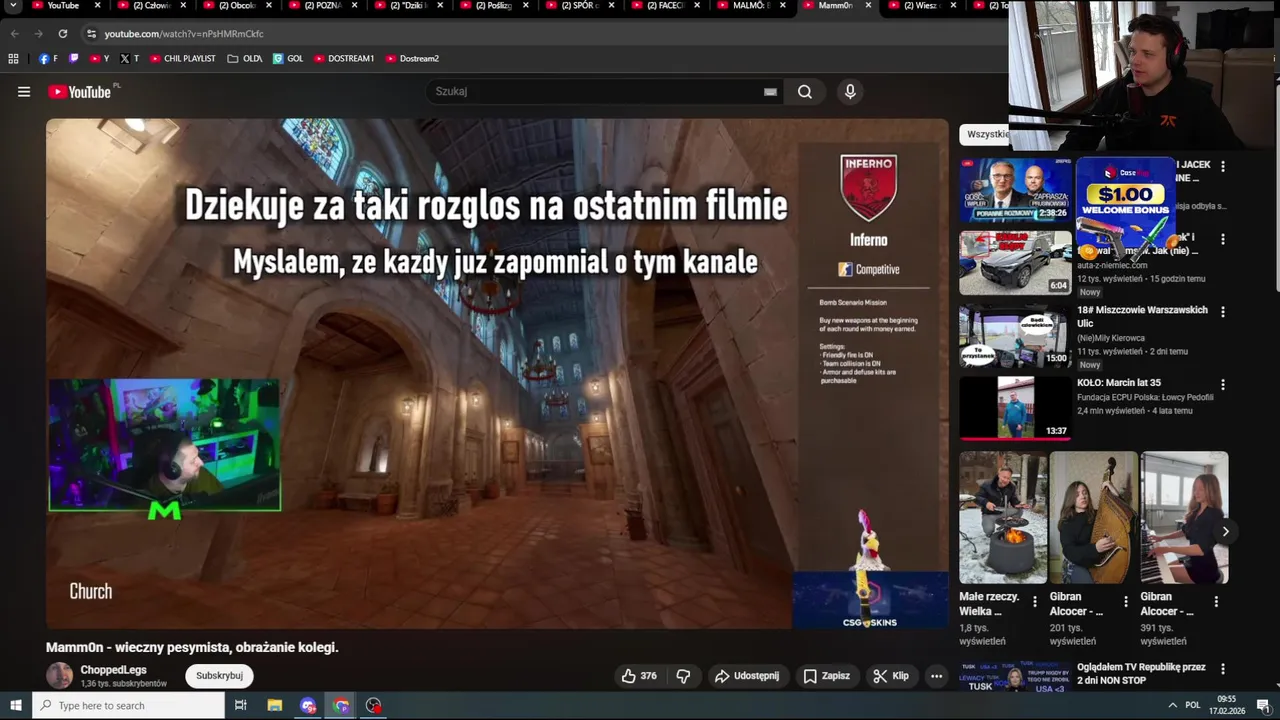Click the video player to pause playback
This screenshot has width=1280, height=720.
(x=497, y=373)
